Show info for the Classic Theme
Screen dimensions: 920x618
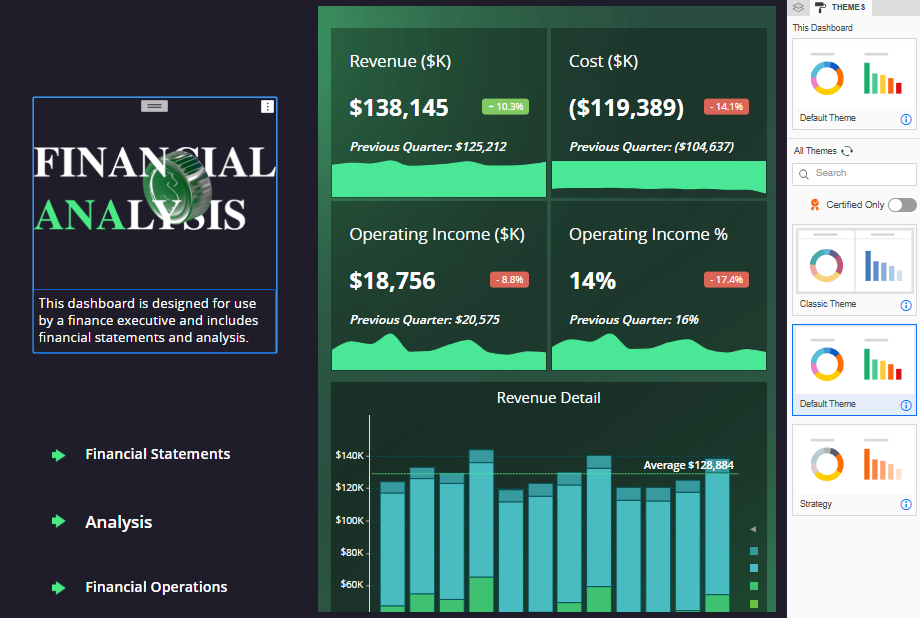pyautogui.click(x=906, y=305)
